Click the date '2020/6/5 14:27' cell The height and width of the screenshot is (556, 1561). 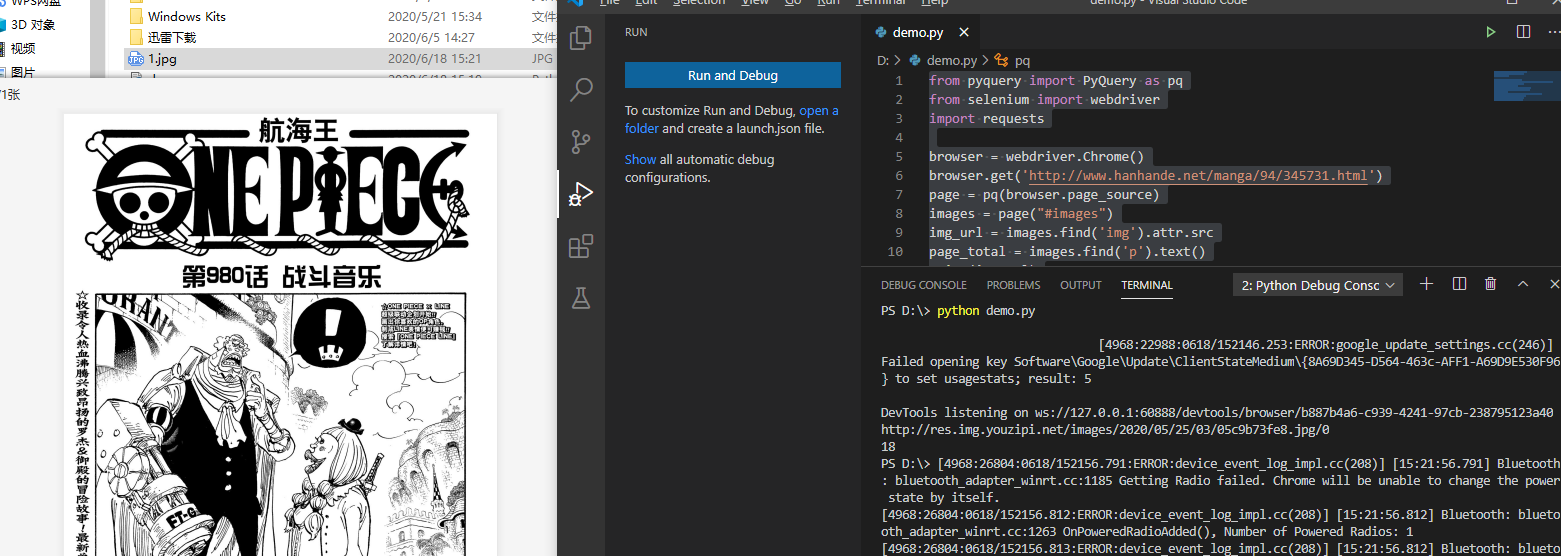[x=431, y=37]
